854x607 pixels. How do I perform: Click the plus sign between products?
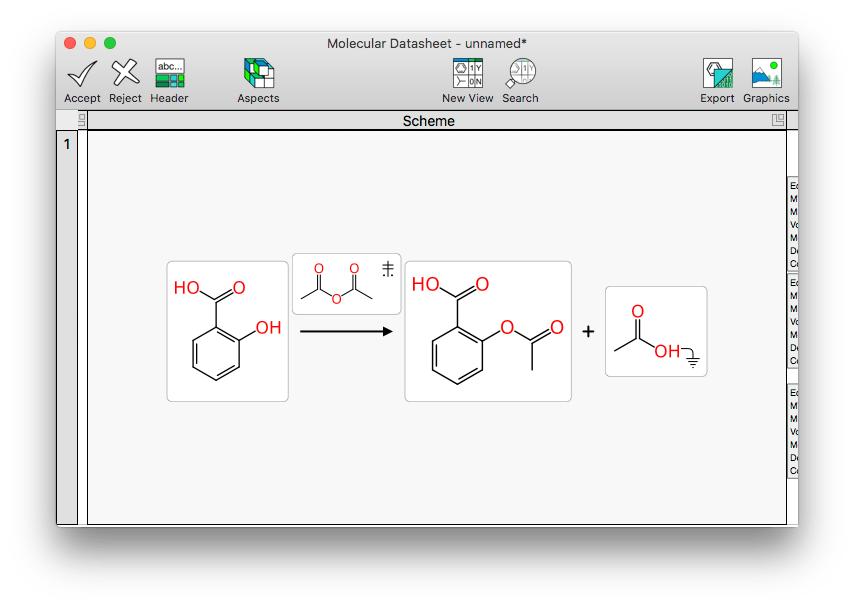tap(588, 331)
